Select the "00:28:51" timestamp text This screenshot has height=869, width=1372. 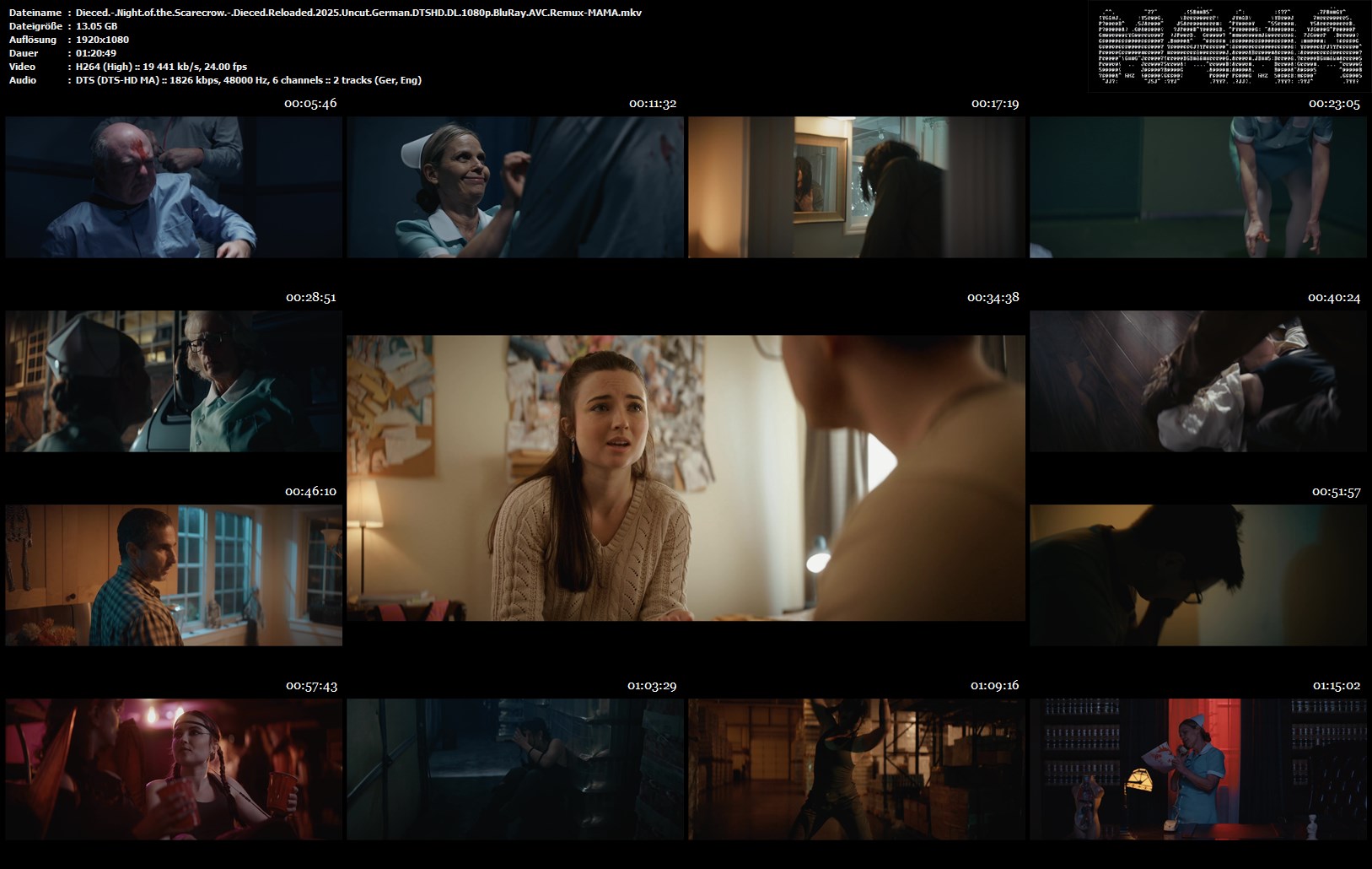coord(311,298)
